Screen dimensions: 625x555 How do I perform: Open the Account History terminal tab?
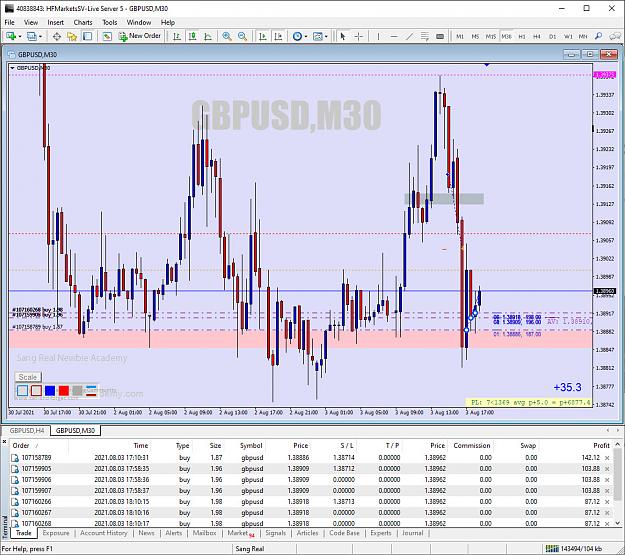click(104, 533)
